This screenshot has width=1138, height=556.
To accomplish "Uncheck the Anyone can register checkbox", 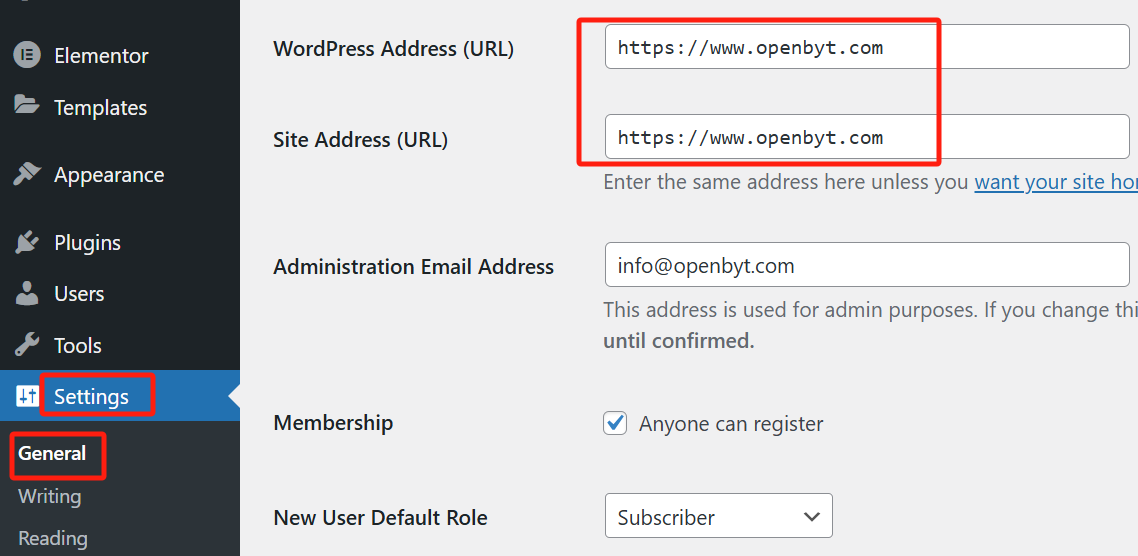I will point(615,422).
